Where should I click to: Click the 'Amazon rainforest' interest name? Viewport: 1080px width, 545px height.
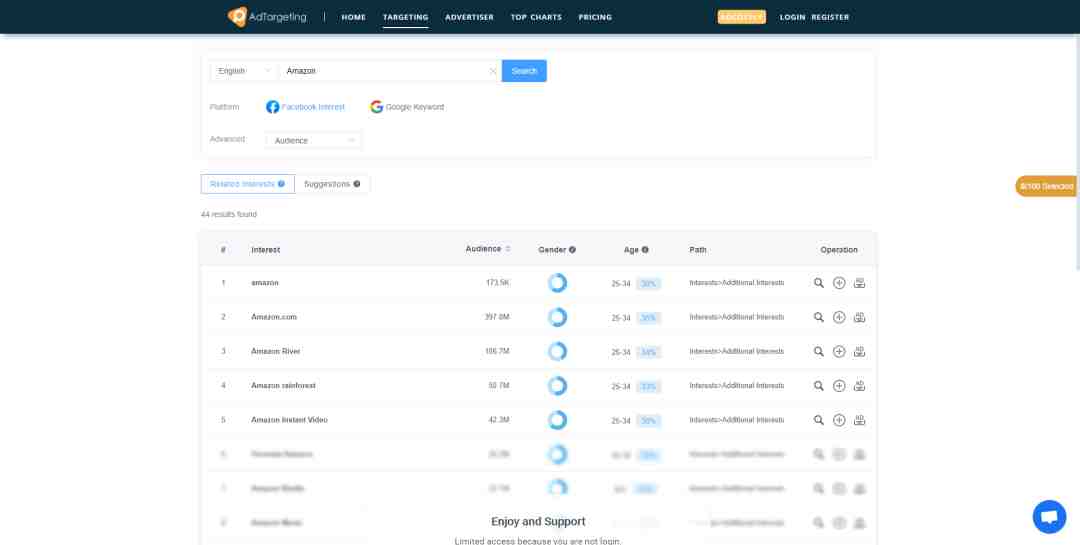tap(283, 386)
